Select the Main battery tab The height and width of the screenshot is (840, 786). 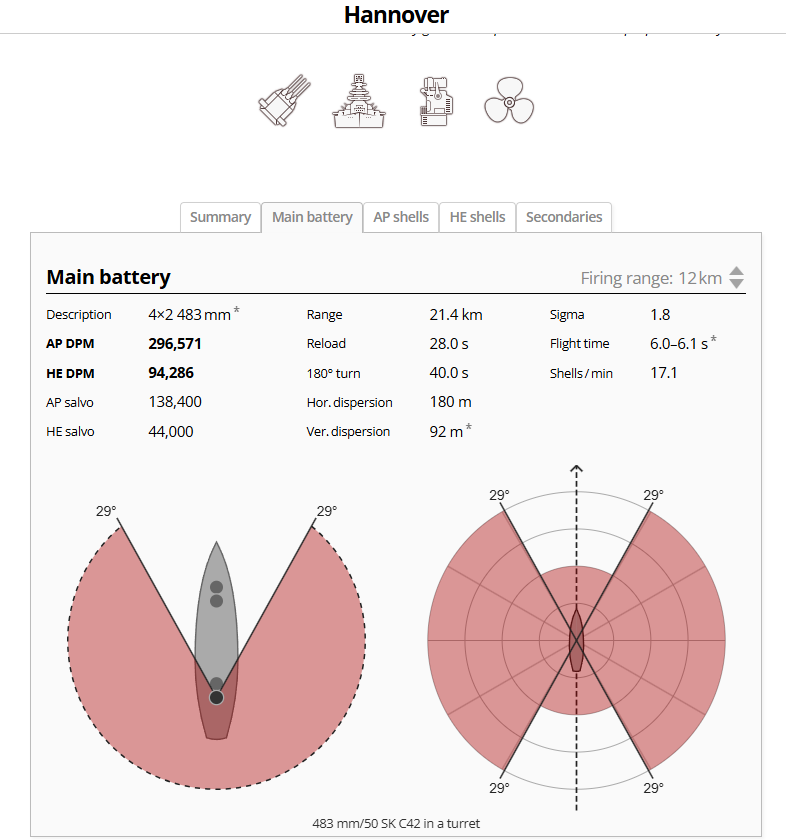(x=312, y=217)
